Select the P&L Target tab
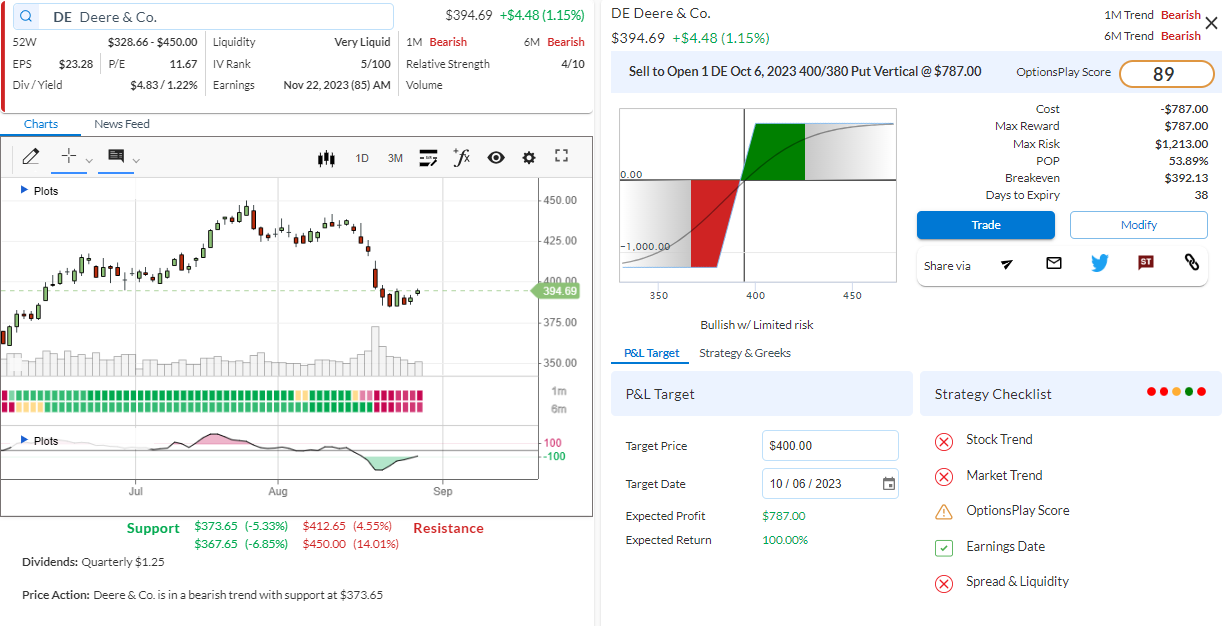 [x=651, y=353]
